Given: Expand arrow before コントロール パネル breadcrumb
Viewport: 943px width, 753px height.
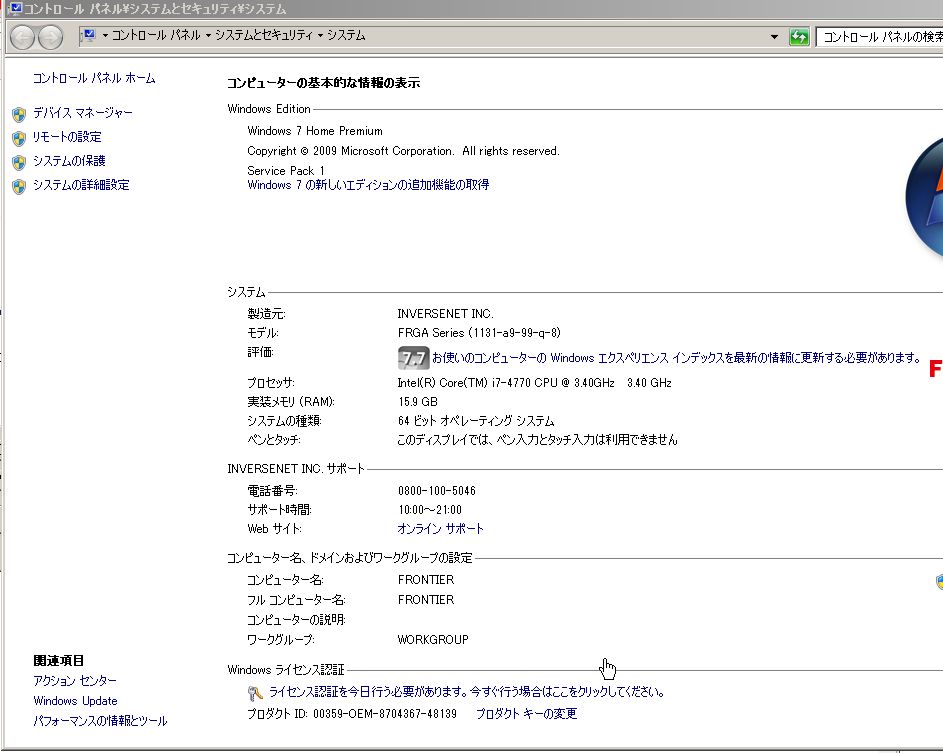Looking at the screenshot, I should point(105,35).
